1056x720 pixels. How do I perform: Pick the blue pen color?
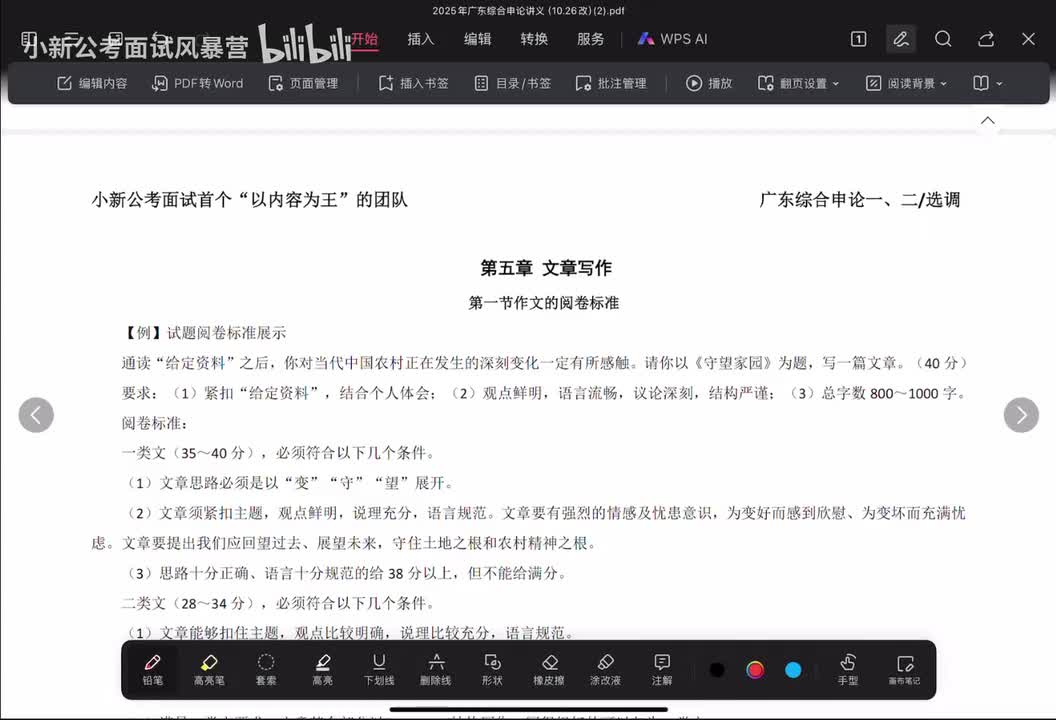[793, 669]
